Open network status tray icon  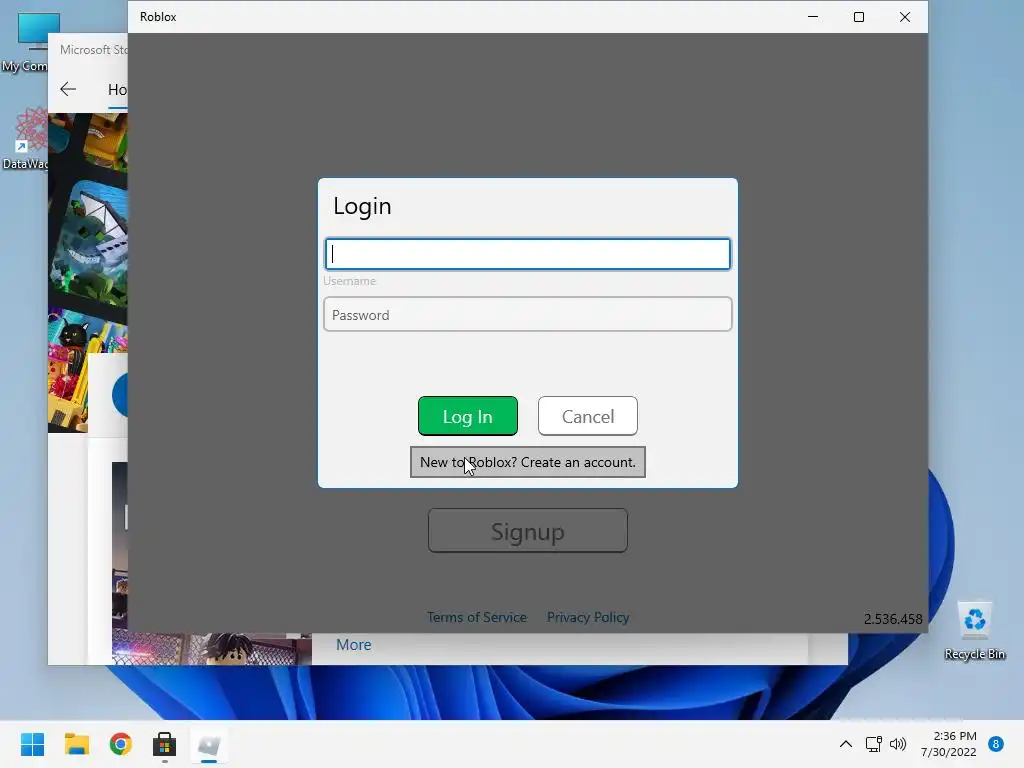coord(873,744)
